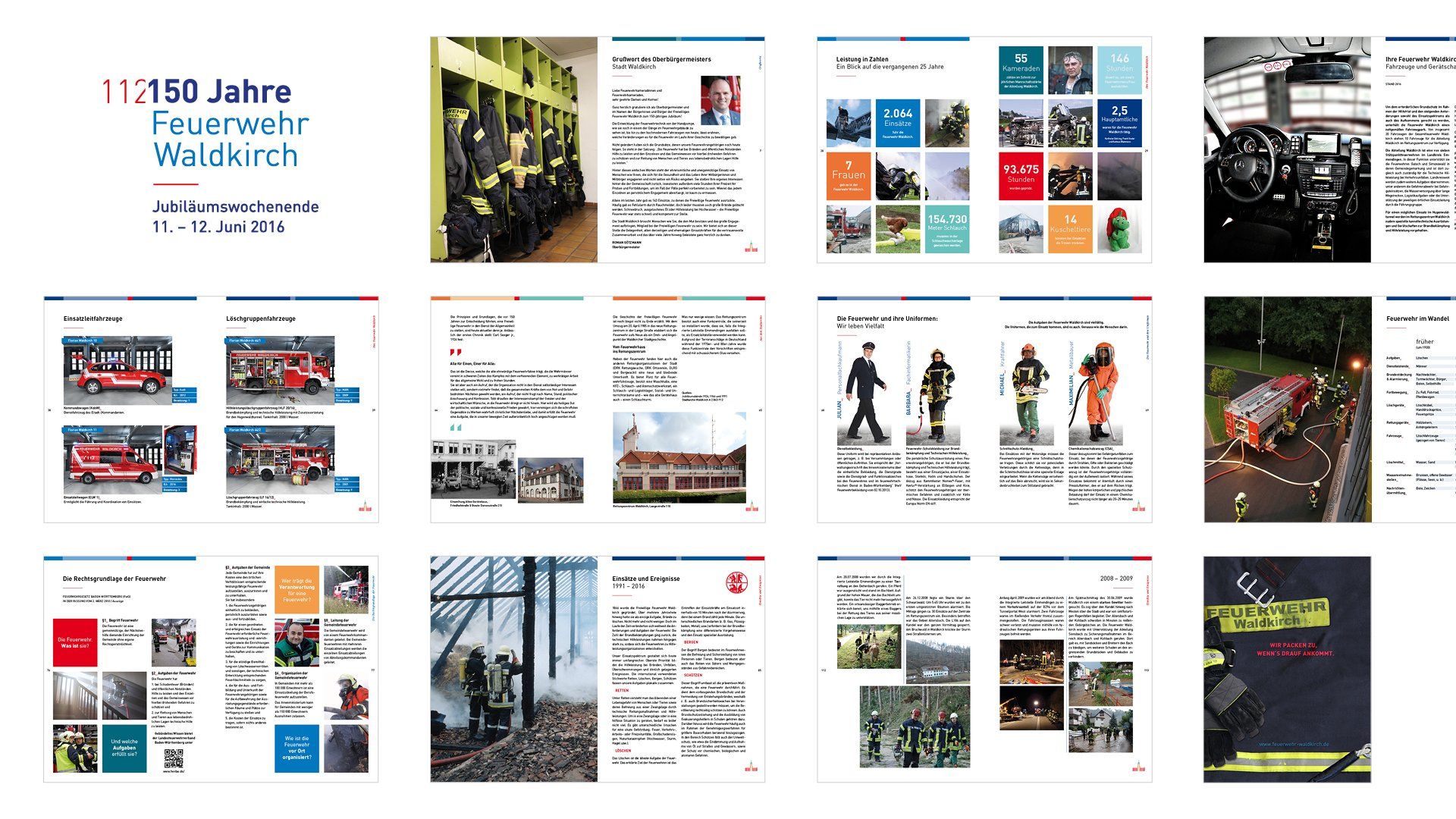This screenshot has width=1456, height=819.
Task: Open the burnt barn firefighters photo
Action: [x=514, y=669]
